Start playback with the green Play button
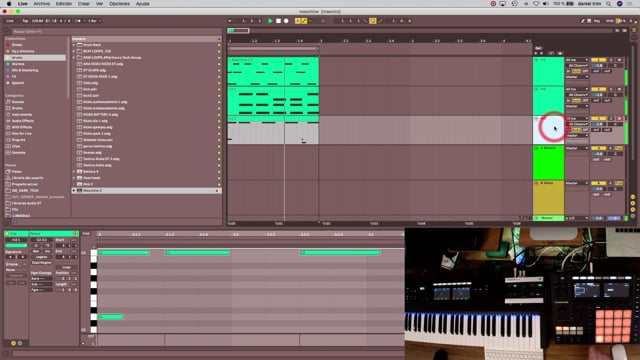The width and height of the screenshot is (640, 360). [x=270, y=21]
